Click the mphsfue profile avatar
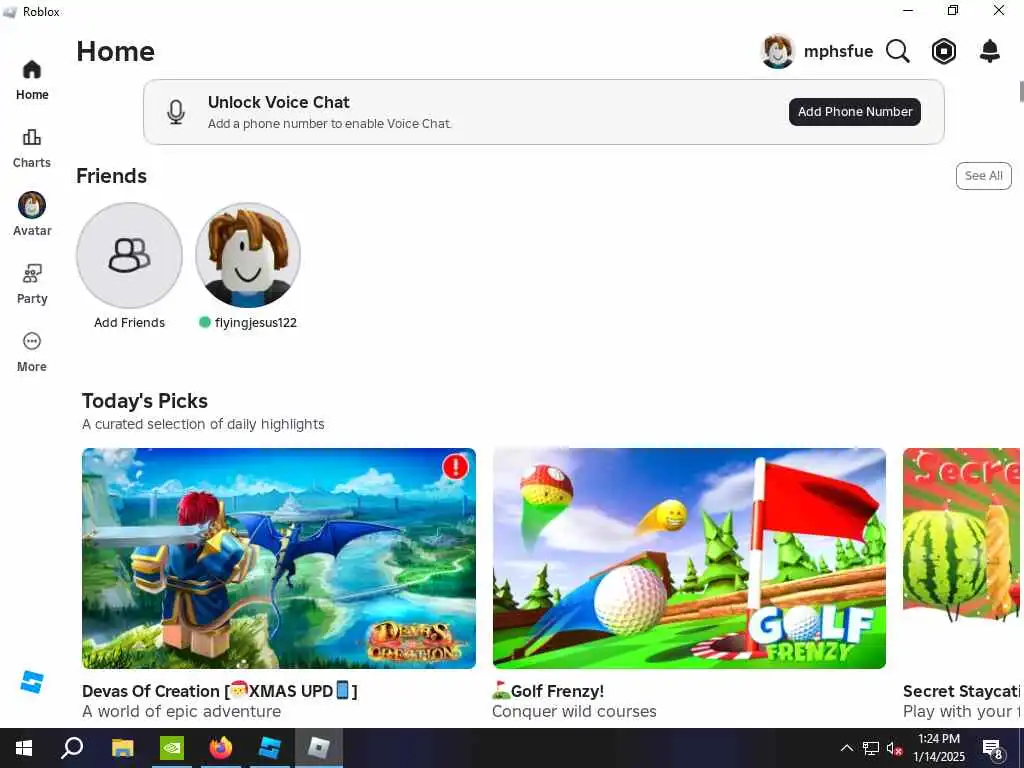The height and width of the screenshot is (768, 1024). coord(777,51)
